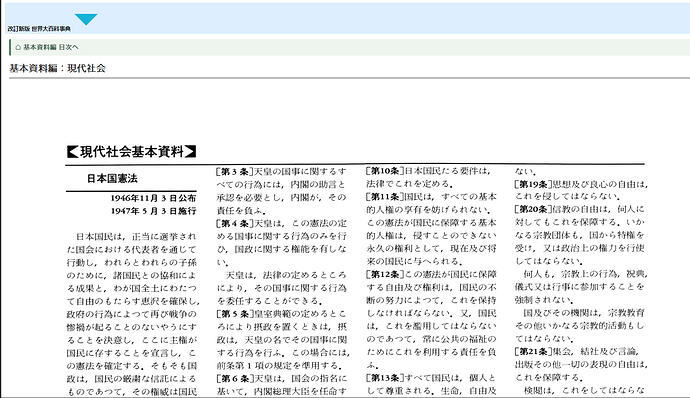Click the right bracket of 現代社会基本資料 heading
The image size is (690, 398).
[190, 151]
